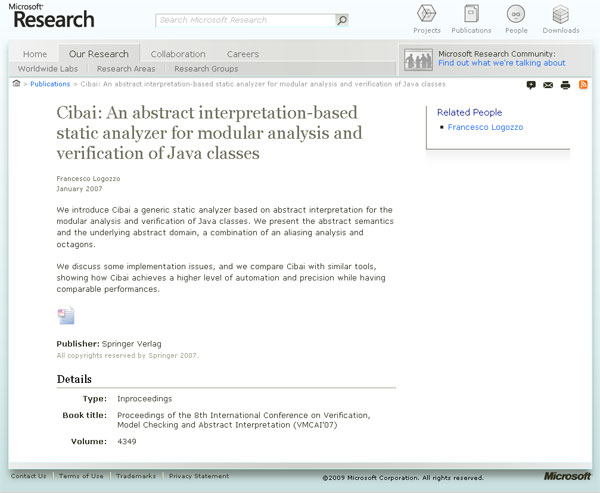Open Research Groups submenu item
600x493 pixels.
click(206, 69)
